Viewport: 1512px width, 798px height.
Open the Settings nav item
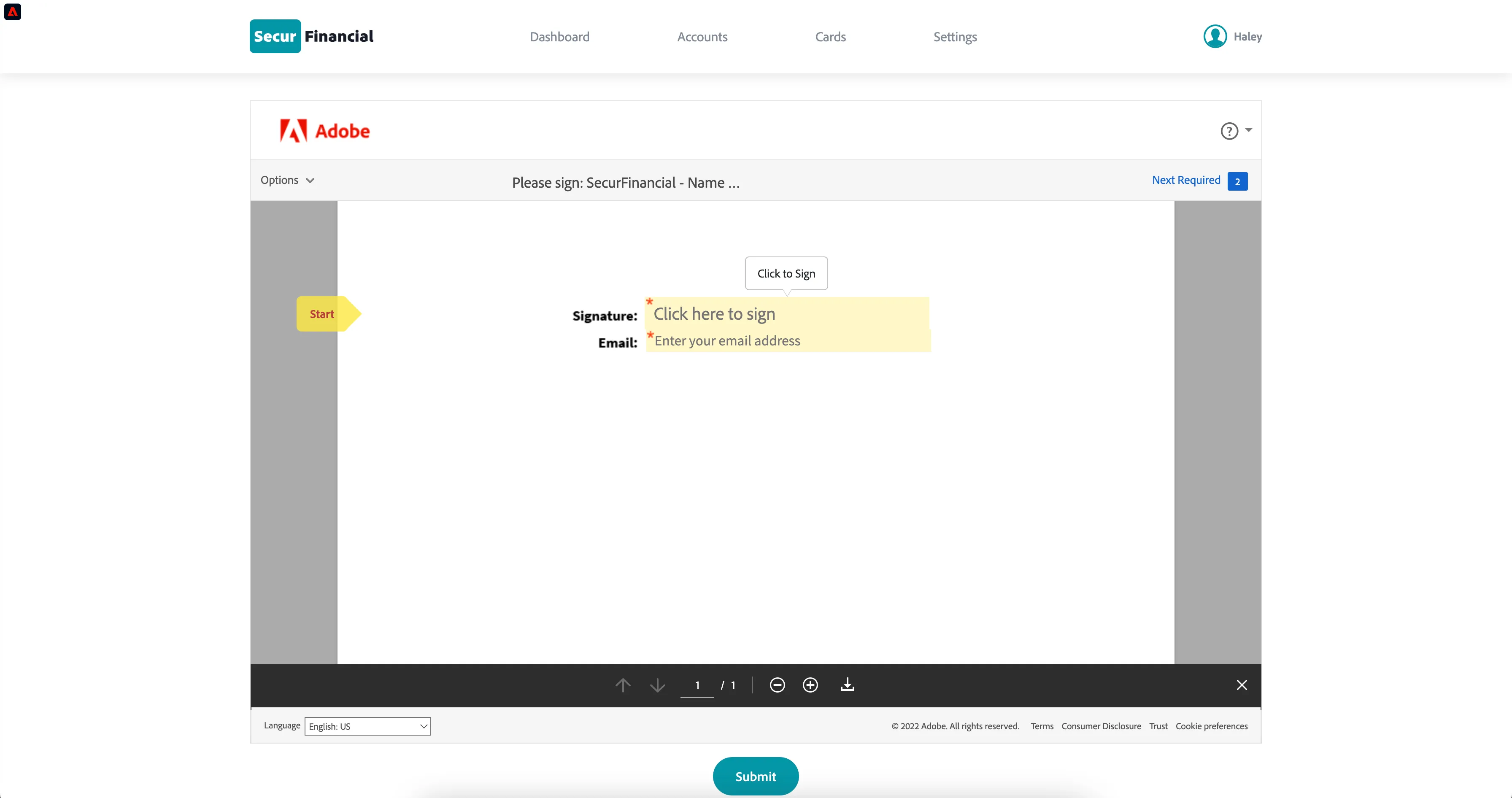click(x=955, y=37)
